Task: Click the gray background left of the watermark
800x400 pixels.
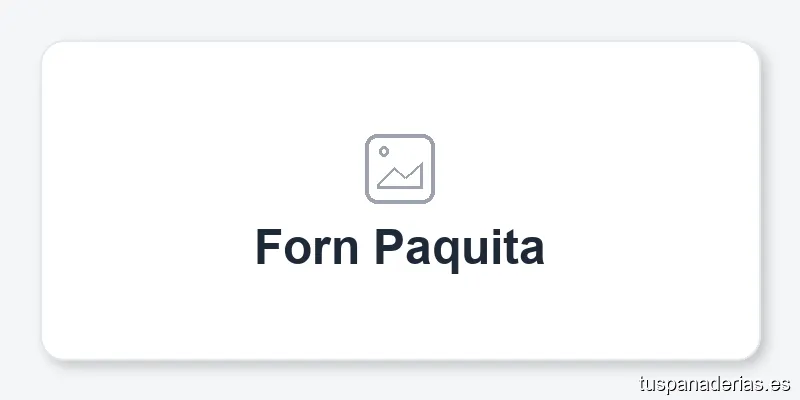Action: pyautogui.click(x=400, y=383)
